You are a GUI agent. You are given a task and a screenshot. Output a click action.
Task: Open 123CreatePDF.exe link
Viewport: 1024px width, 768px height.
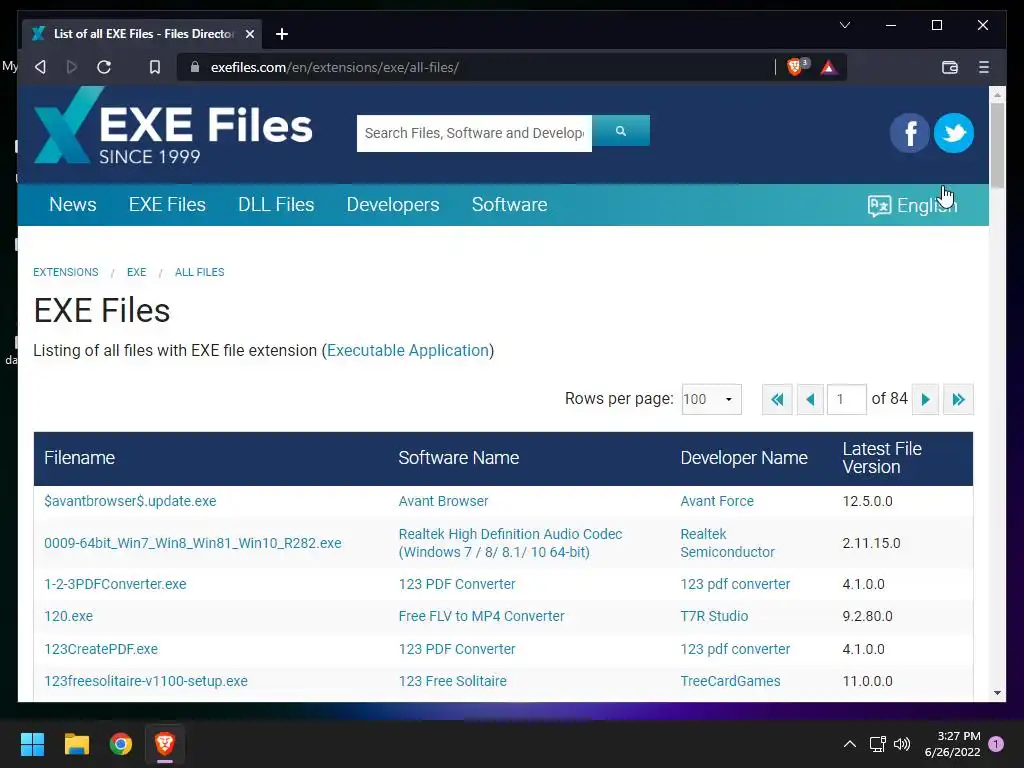coord(101,649)
